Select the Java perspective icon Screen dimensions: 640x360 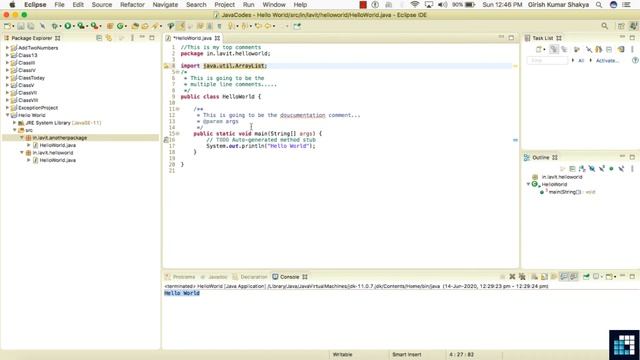633,26
